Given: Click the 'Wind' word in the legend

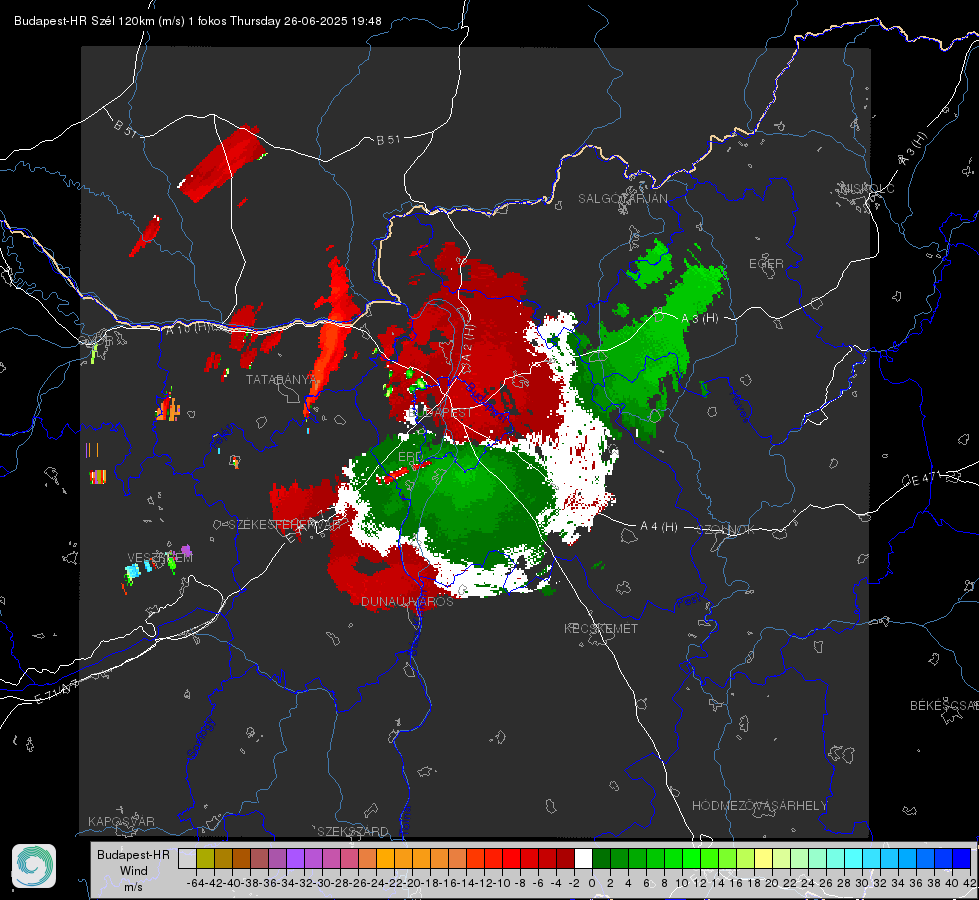Looking at the screenshot, I should tap(134, 871).
